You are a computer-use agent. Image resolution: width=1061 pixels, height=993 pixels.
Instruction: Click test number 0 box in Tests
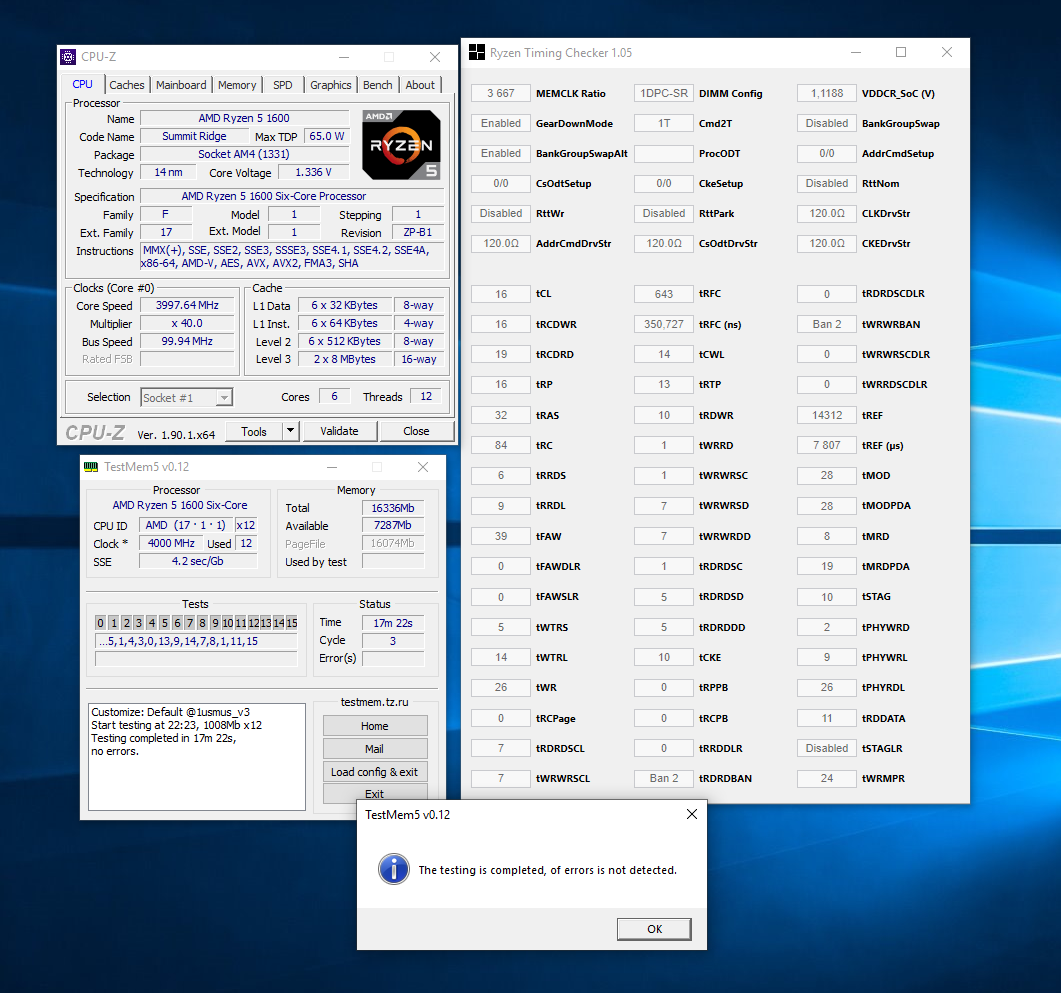100,622
